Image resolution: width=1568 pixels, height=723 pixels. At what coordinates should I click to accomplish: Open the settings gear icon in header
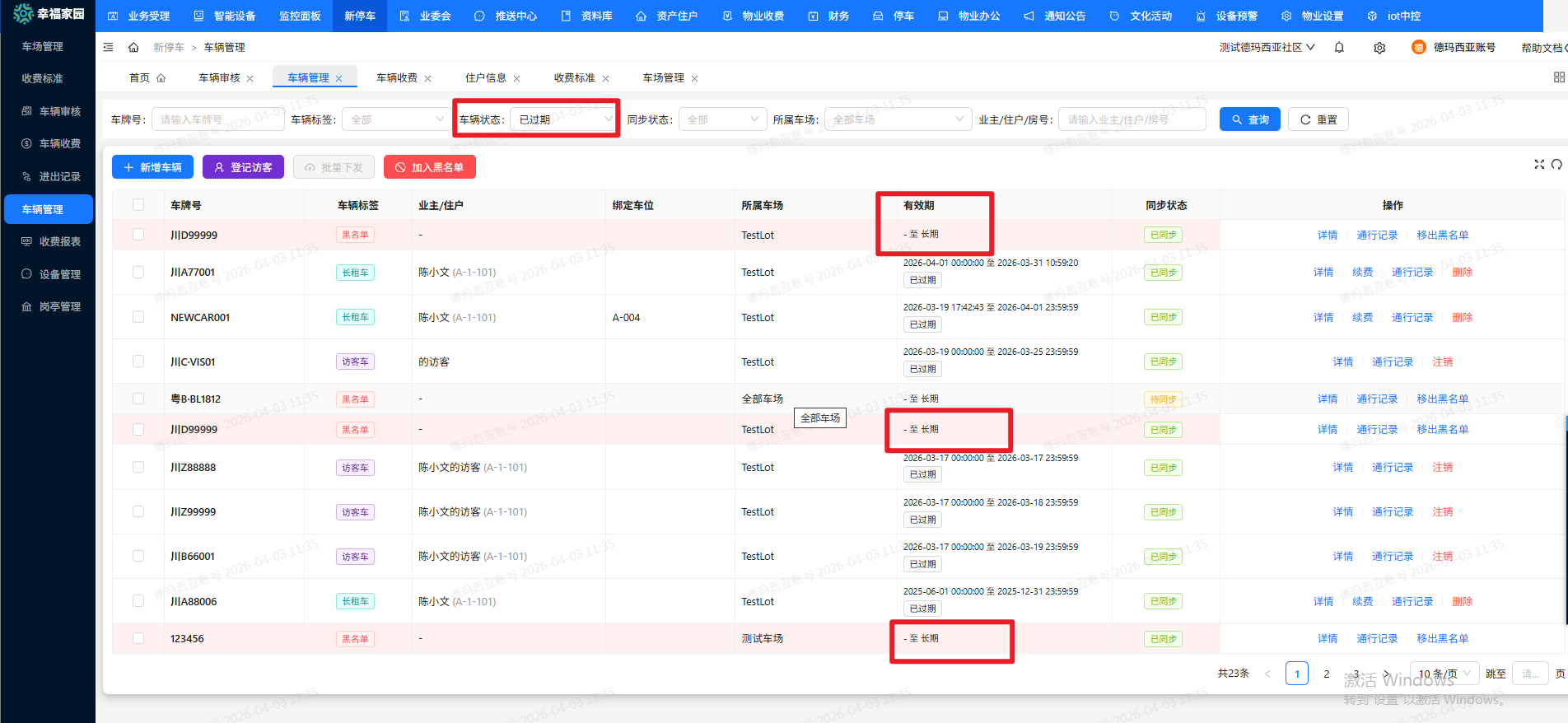[1379, 48]
